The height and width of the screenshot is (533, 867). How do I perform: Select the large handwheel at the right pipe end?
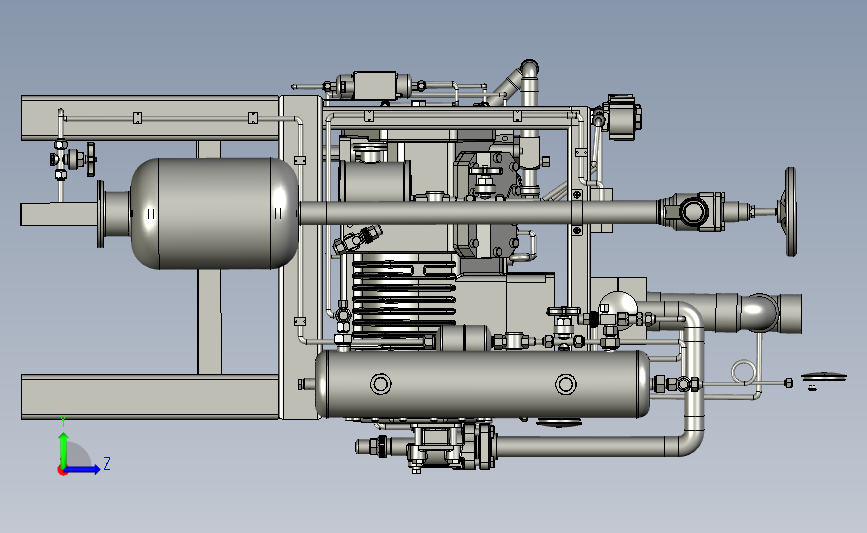pos(791,212)
